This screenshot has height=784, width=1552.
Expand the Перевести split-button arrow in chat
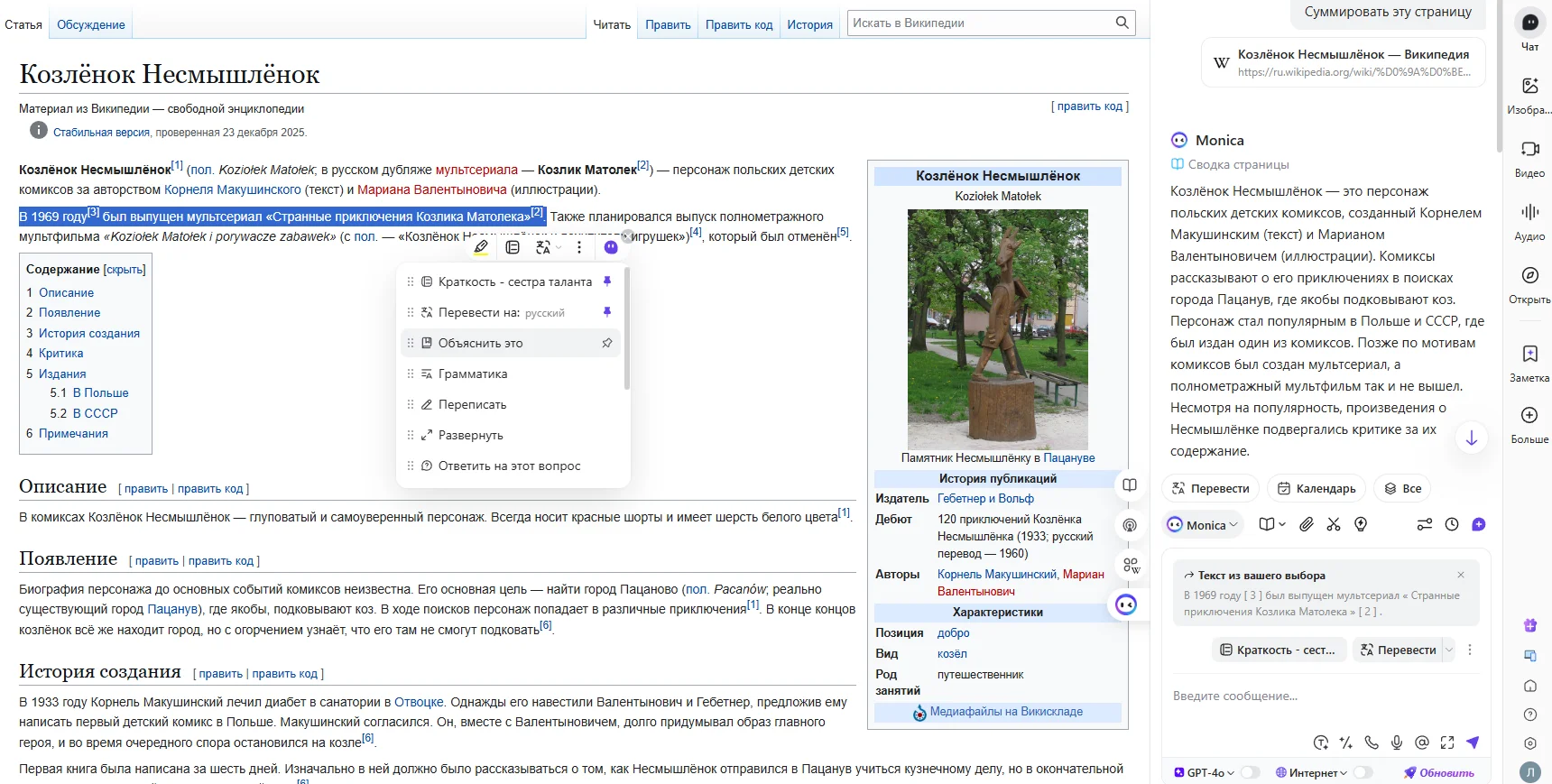pyautogui.click(x=1449, y=650)
